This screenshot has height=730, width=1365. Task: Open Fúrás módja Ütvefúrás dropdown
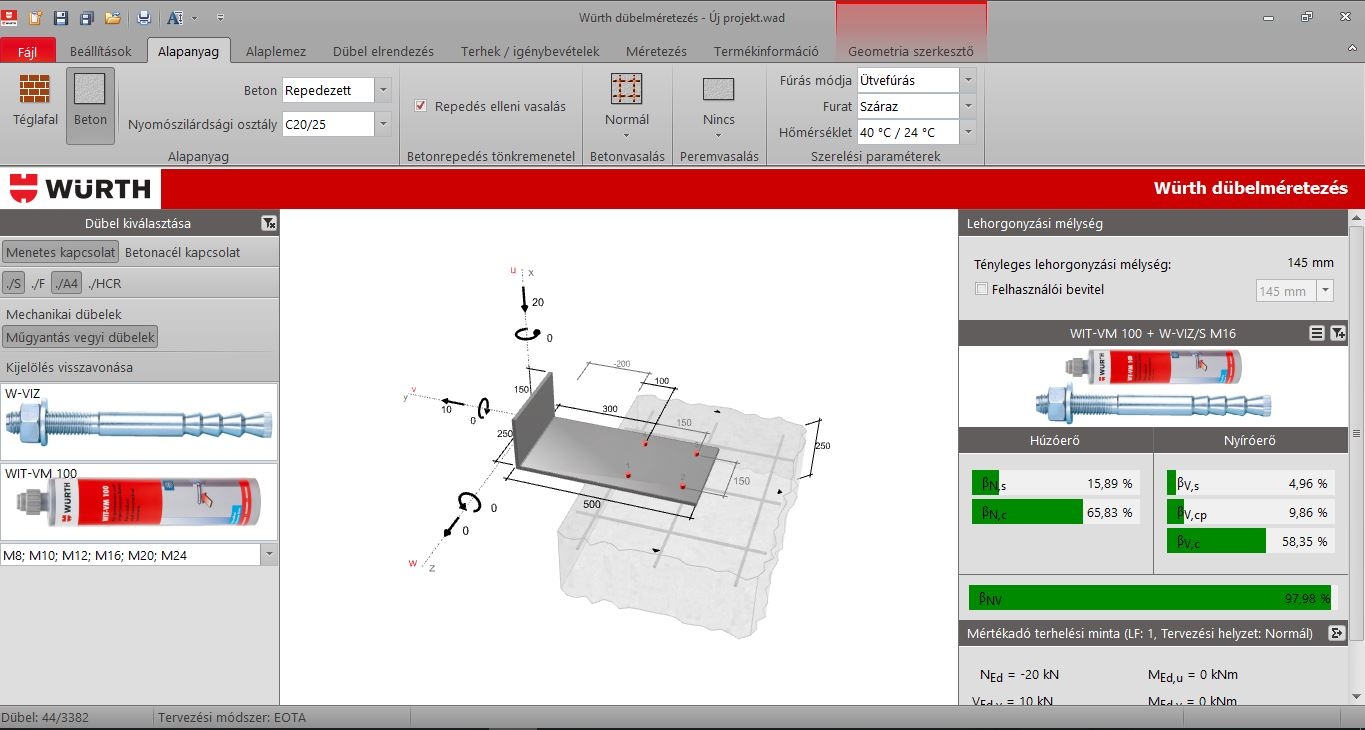pos(967,80)
